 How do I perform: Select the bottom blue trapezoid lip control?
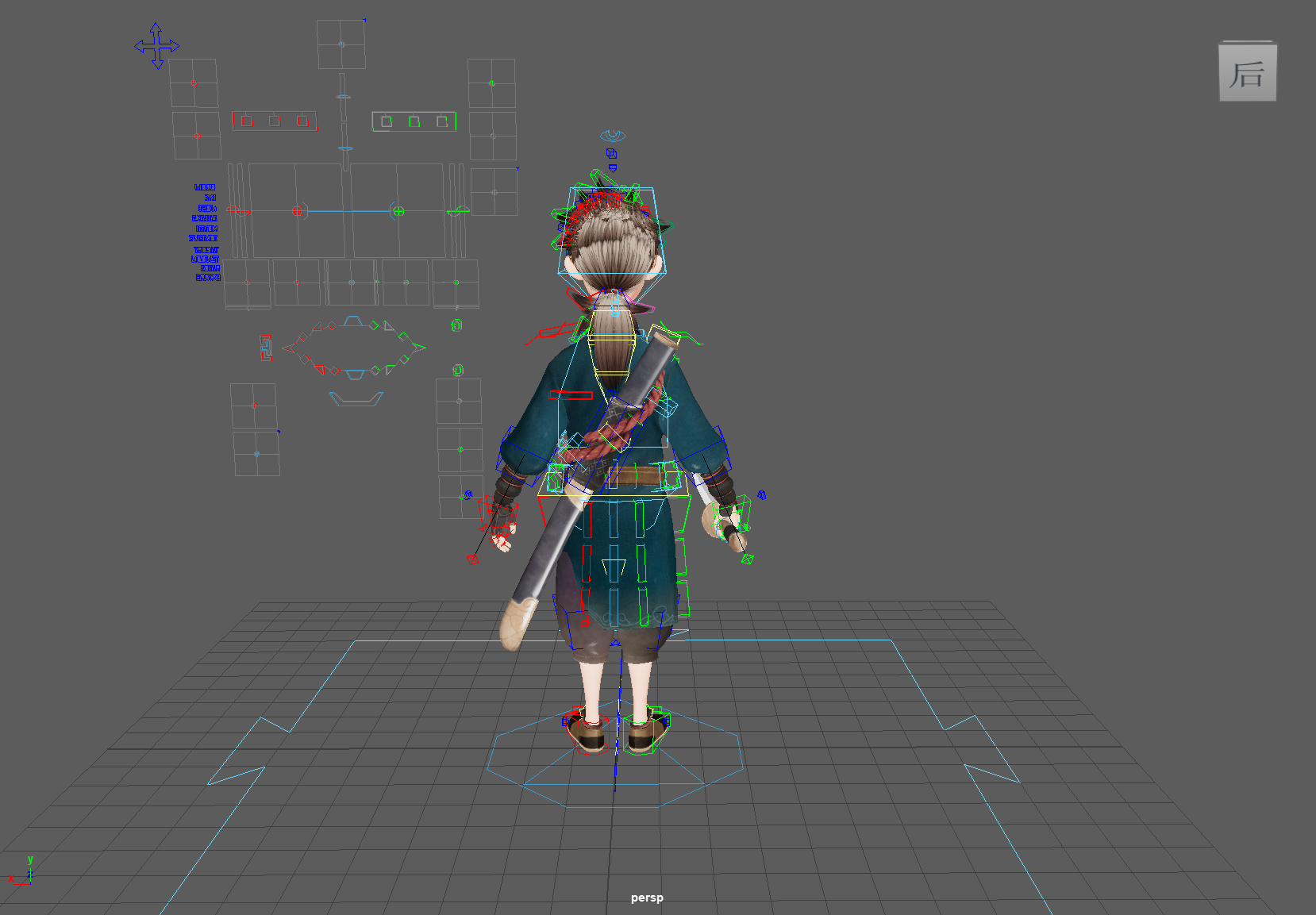[355, 374]
